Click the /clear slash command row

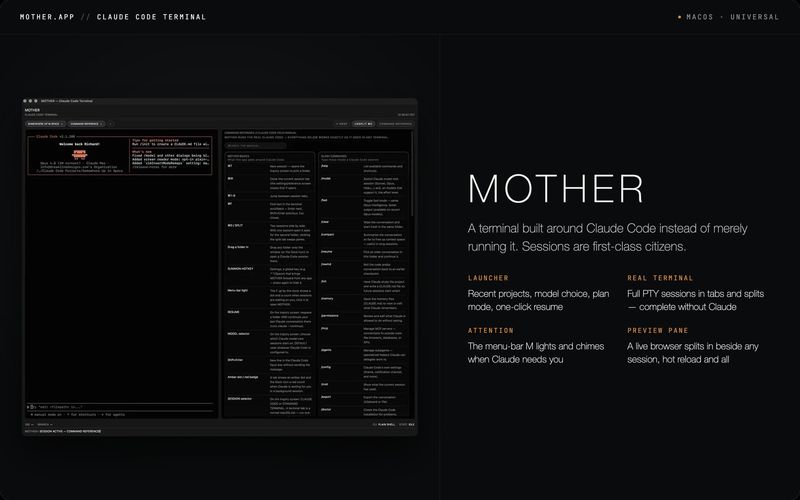(363, 224)
